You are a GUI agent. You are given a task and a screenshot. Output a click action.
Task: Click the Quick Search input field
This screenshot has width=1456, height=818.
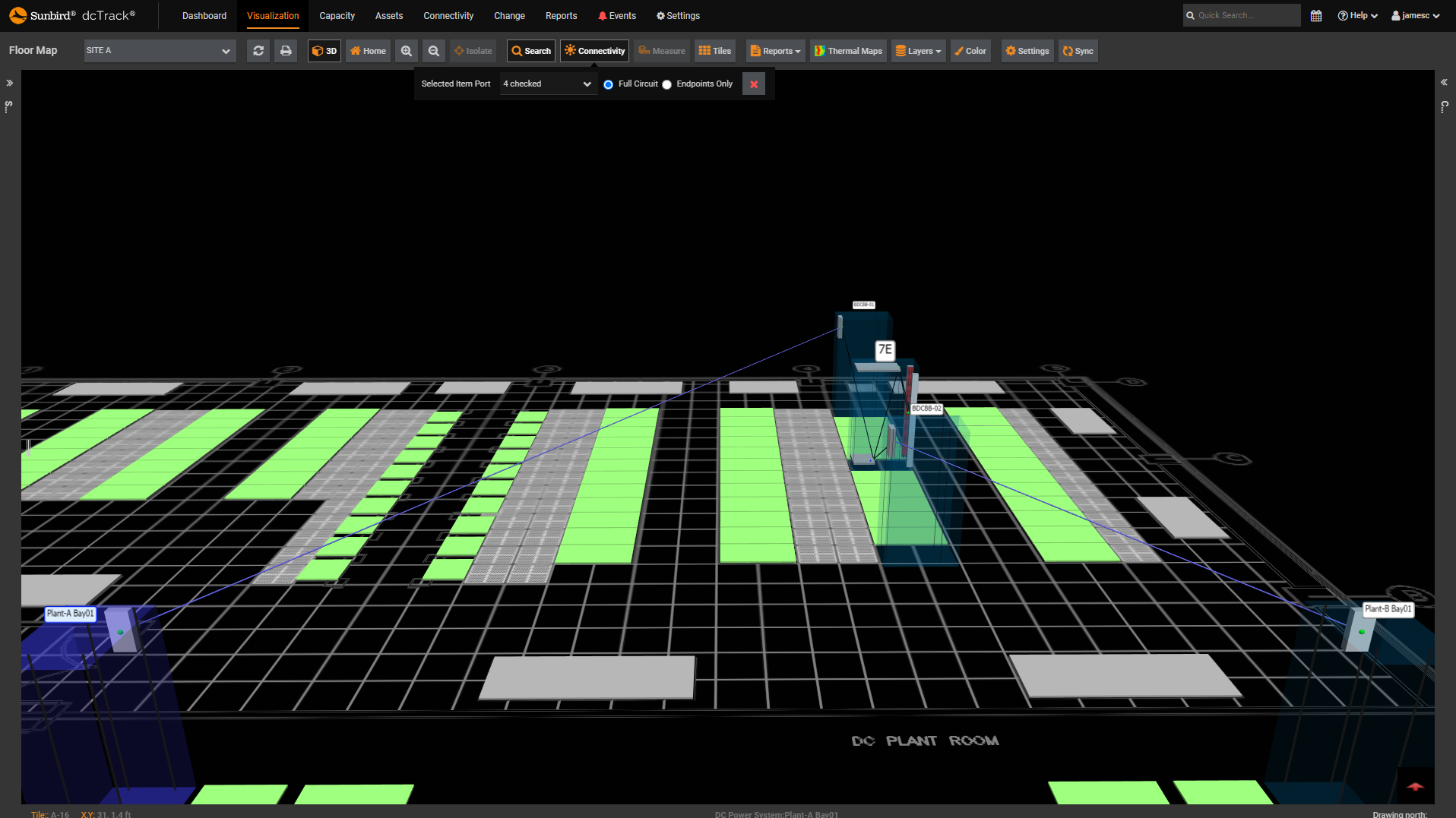tap(1246, 15)
